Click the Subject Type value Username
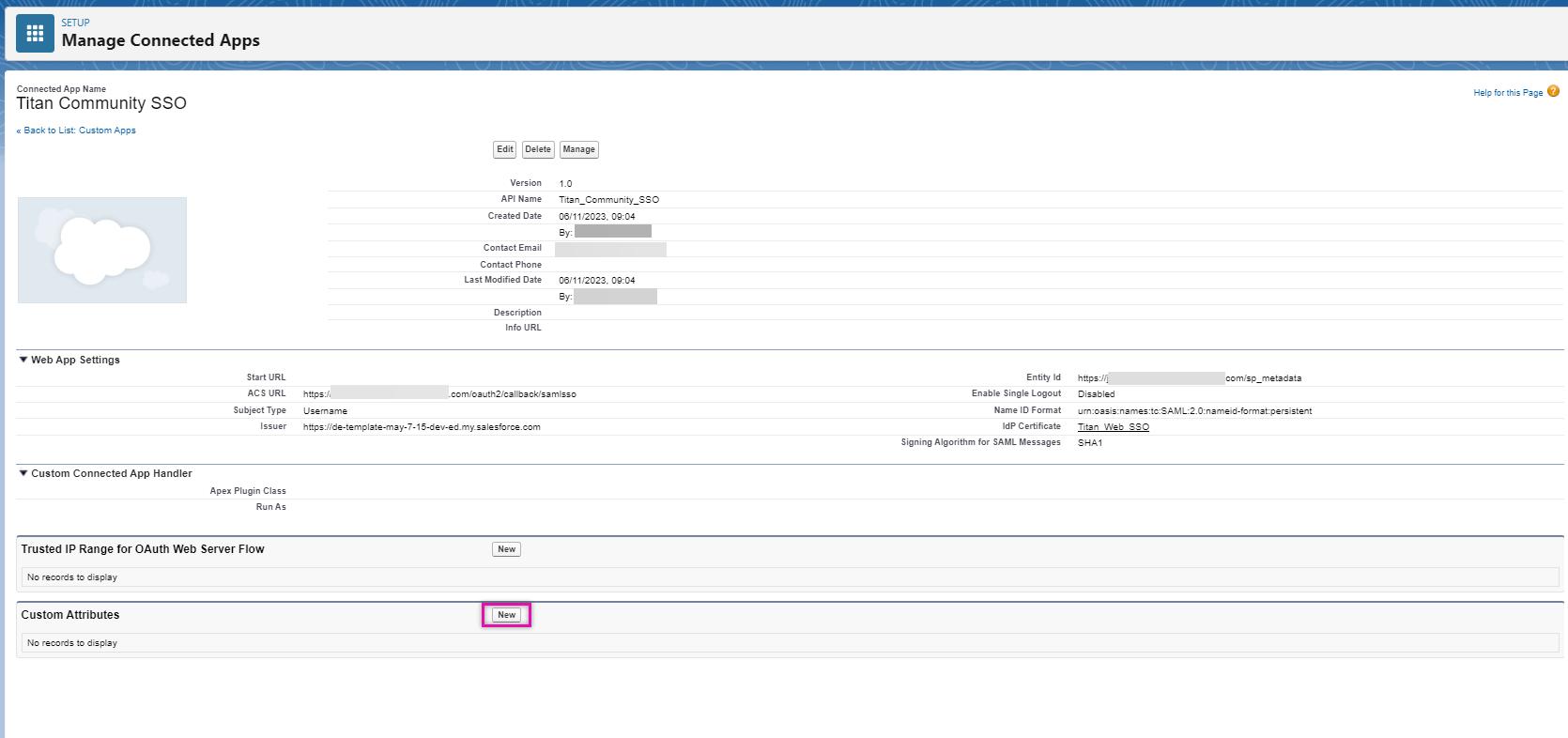Viewport: 1568px width, 738px height. (x=325, y=411)
